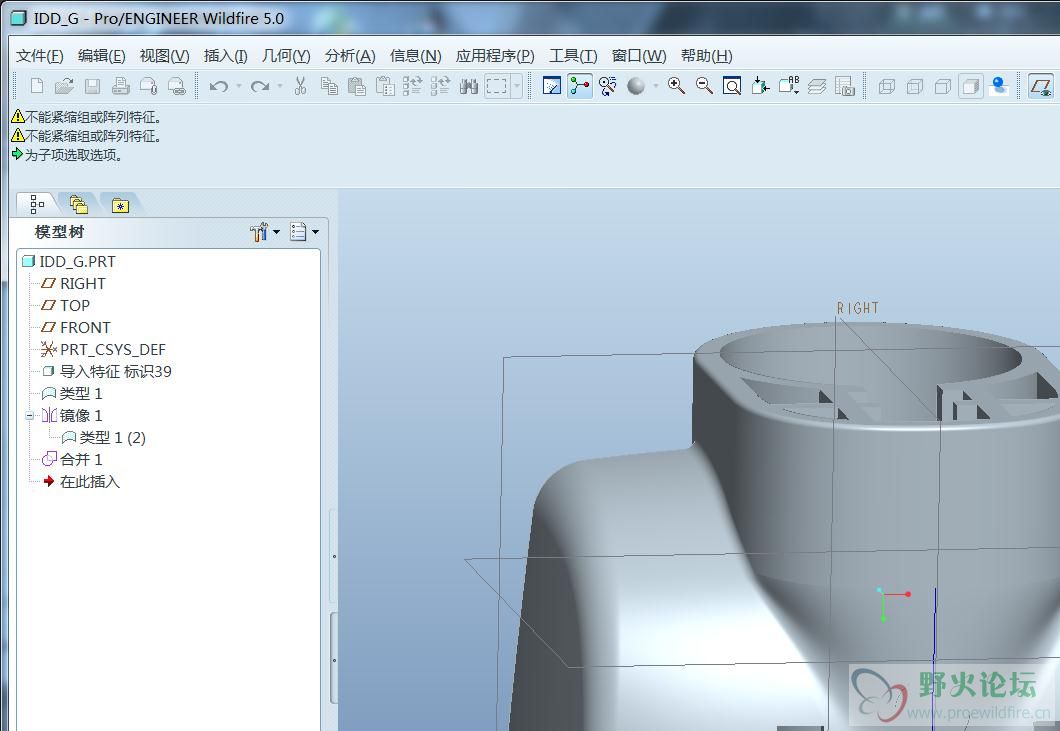
Task: Select No Hidden display mode
Action: pos(942,86)
